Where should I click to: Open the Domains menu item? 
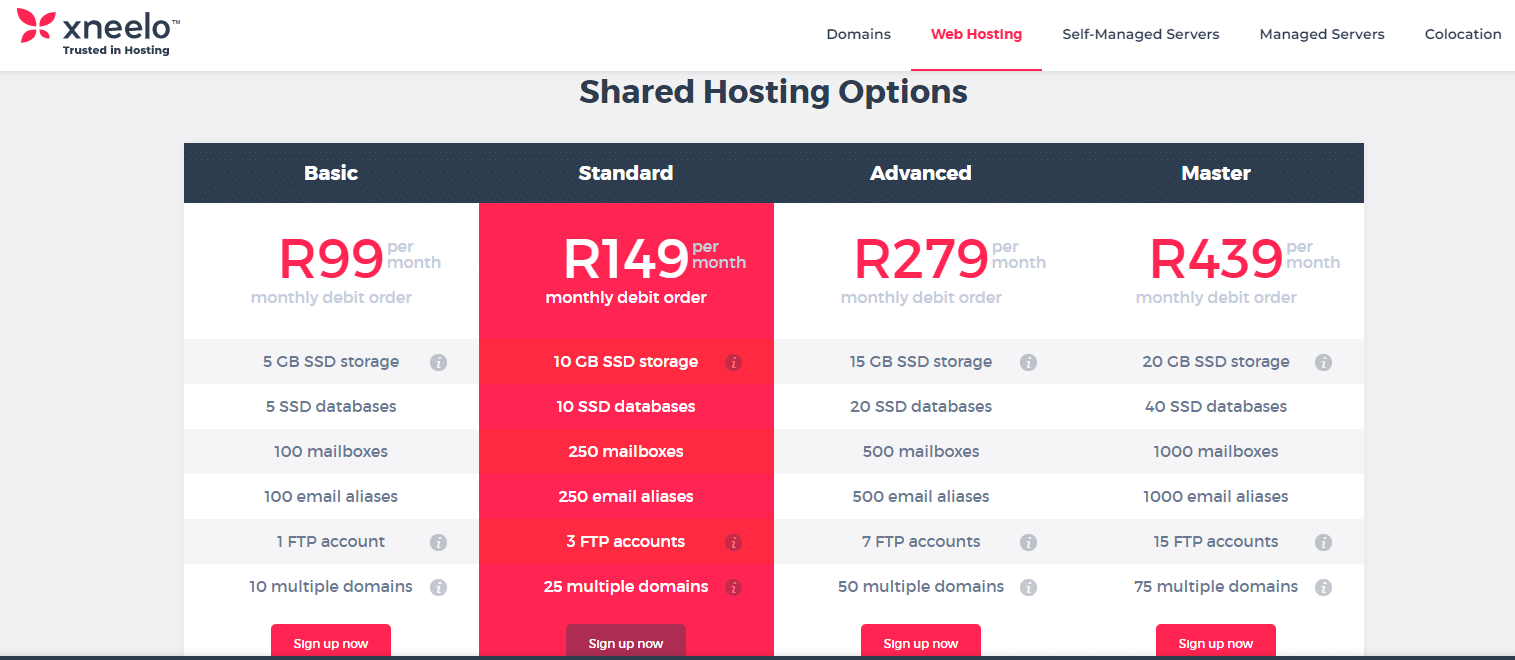[858, 33]
